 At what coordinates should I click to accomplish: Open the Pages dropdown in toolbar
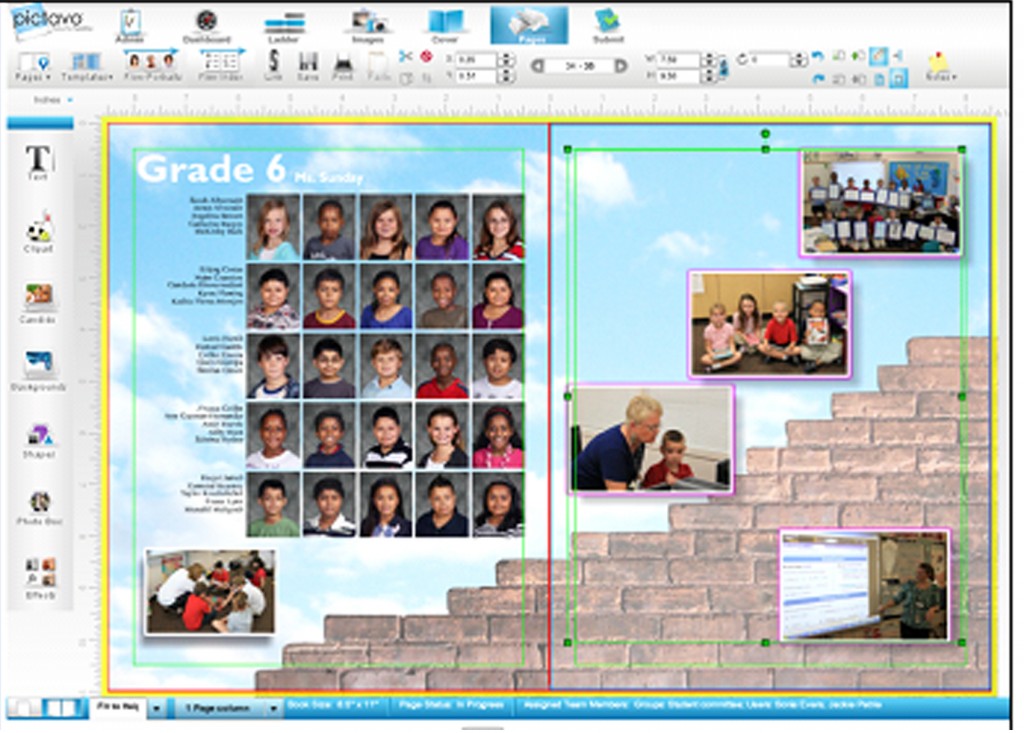click(33, 67)
